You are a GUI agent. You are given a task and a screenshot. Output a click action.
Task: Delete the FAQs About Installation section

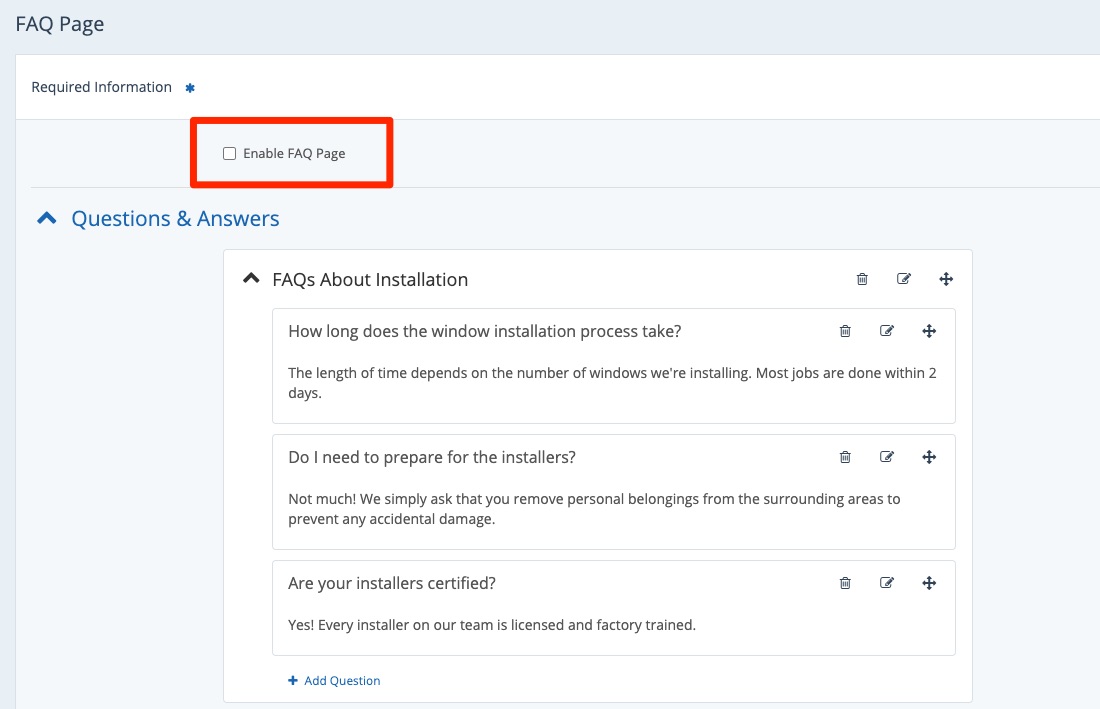[x=862, y=280]
